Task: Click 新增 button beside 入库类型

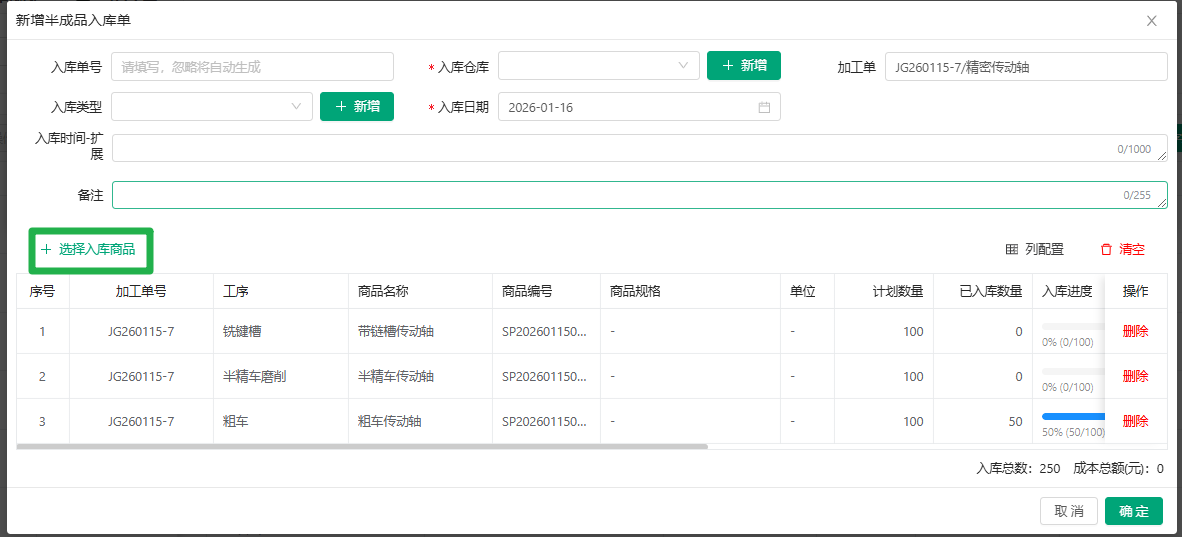Action: pos(356,107)
